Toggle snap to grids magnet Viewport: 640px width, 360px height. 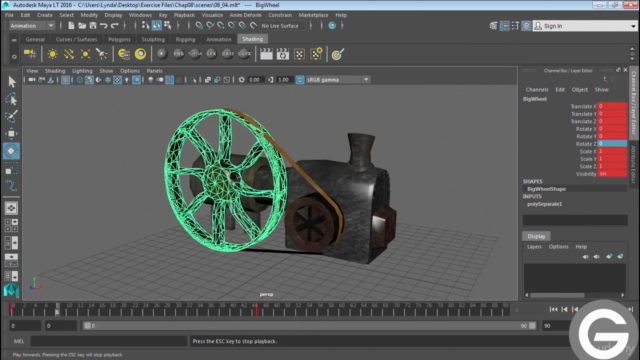click(x=199, y=26)
